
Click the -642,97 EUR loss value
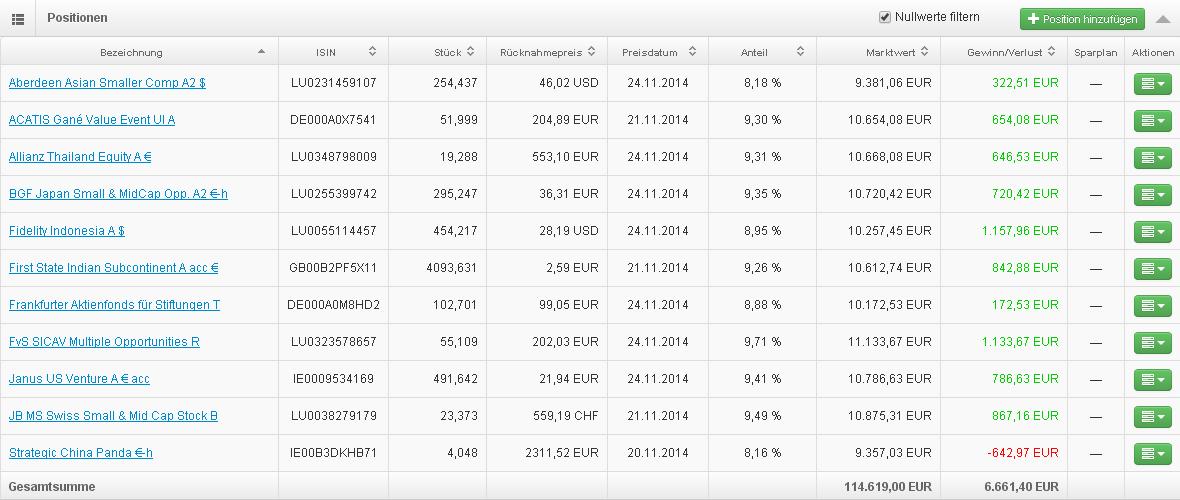(x=1022, y=453)
